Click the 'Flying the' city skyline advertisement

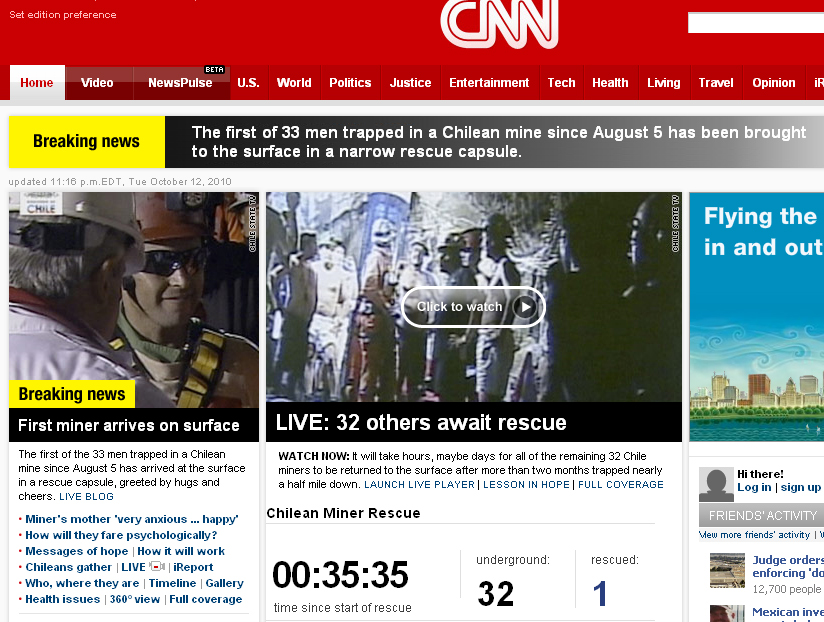click(x=757, y=317)
